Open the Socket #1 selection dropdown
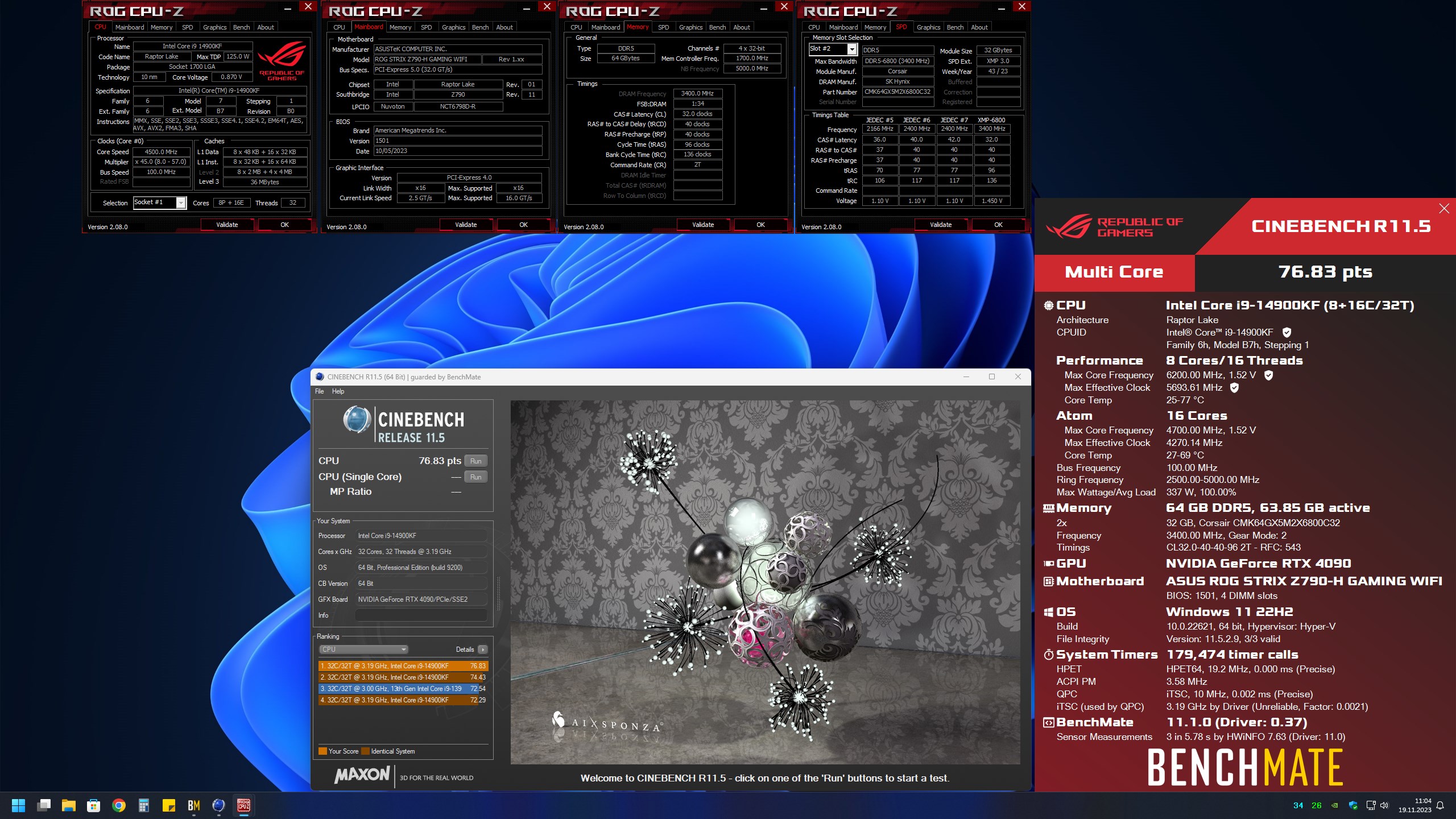 click(181, 202)
